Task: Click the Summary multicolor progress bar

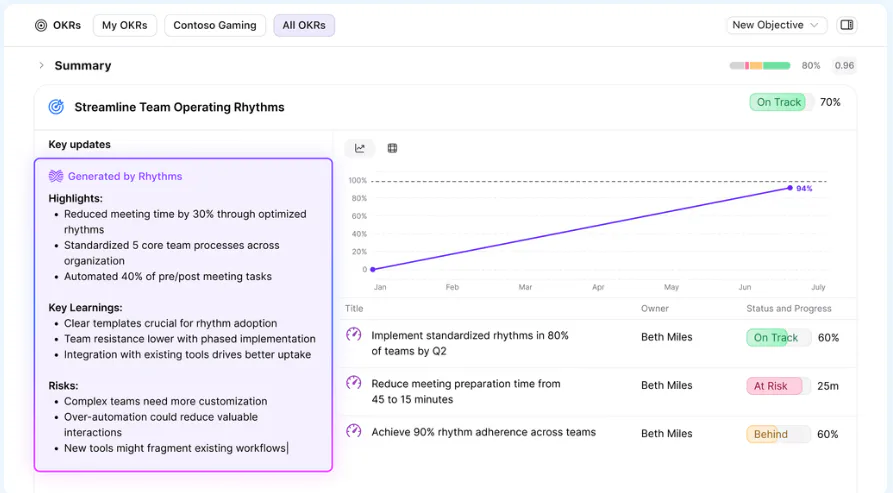Action: 760,65
